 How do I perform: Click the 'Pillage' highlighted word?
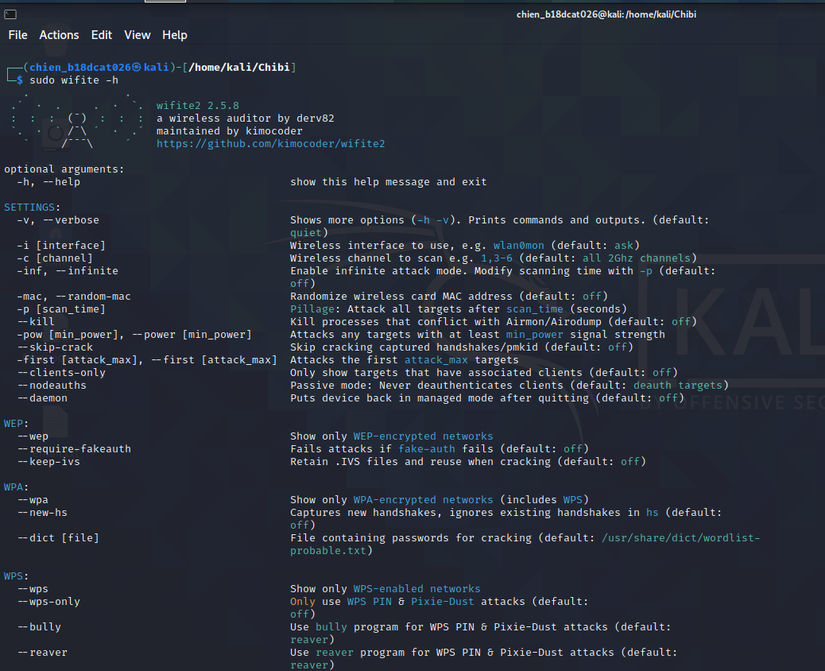tap(312, 309)
